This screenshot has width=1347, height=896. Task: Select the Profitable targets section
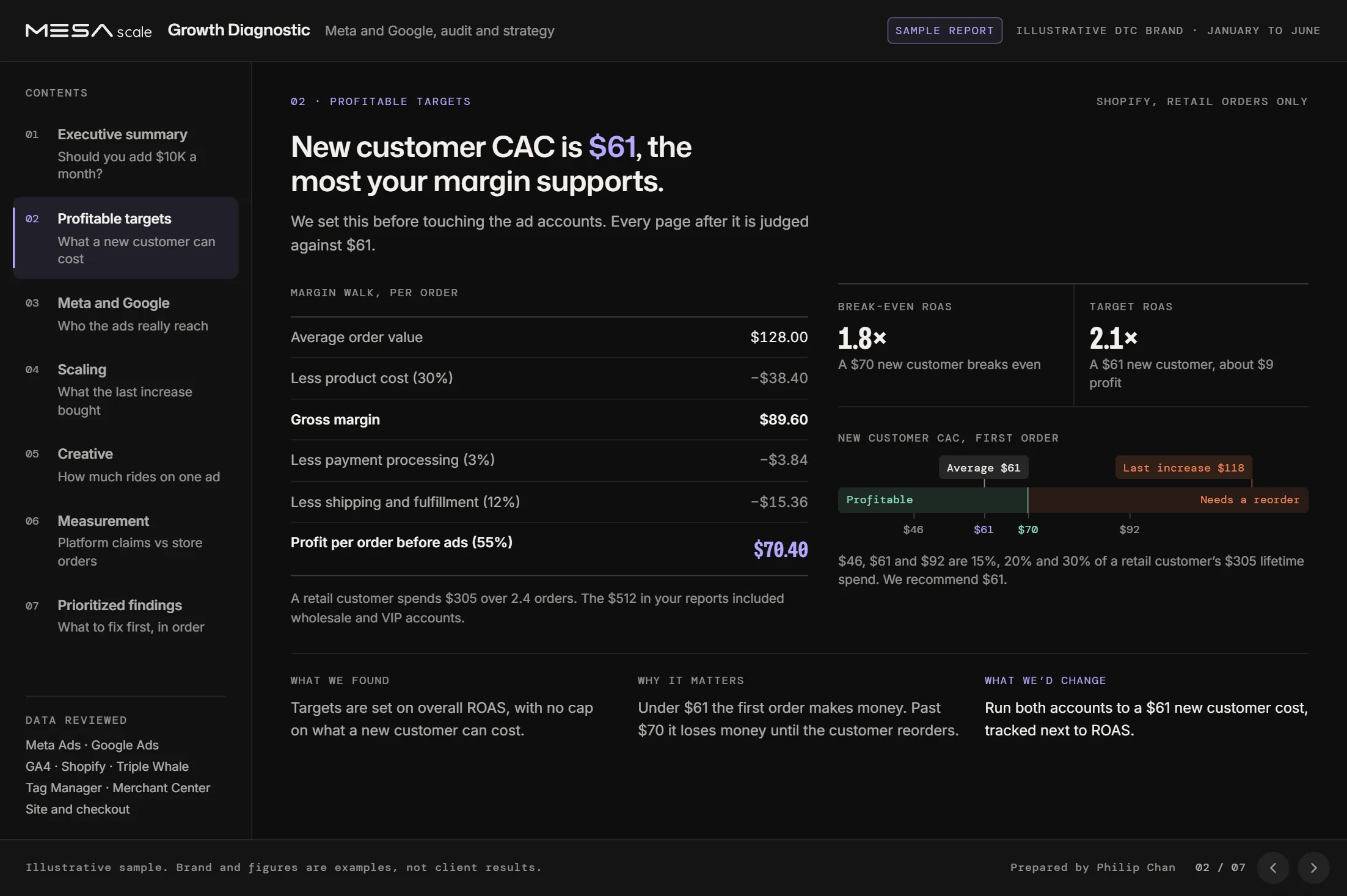[x=126, y=238]
